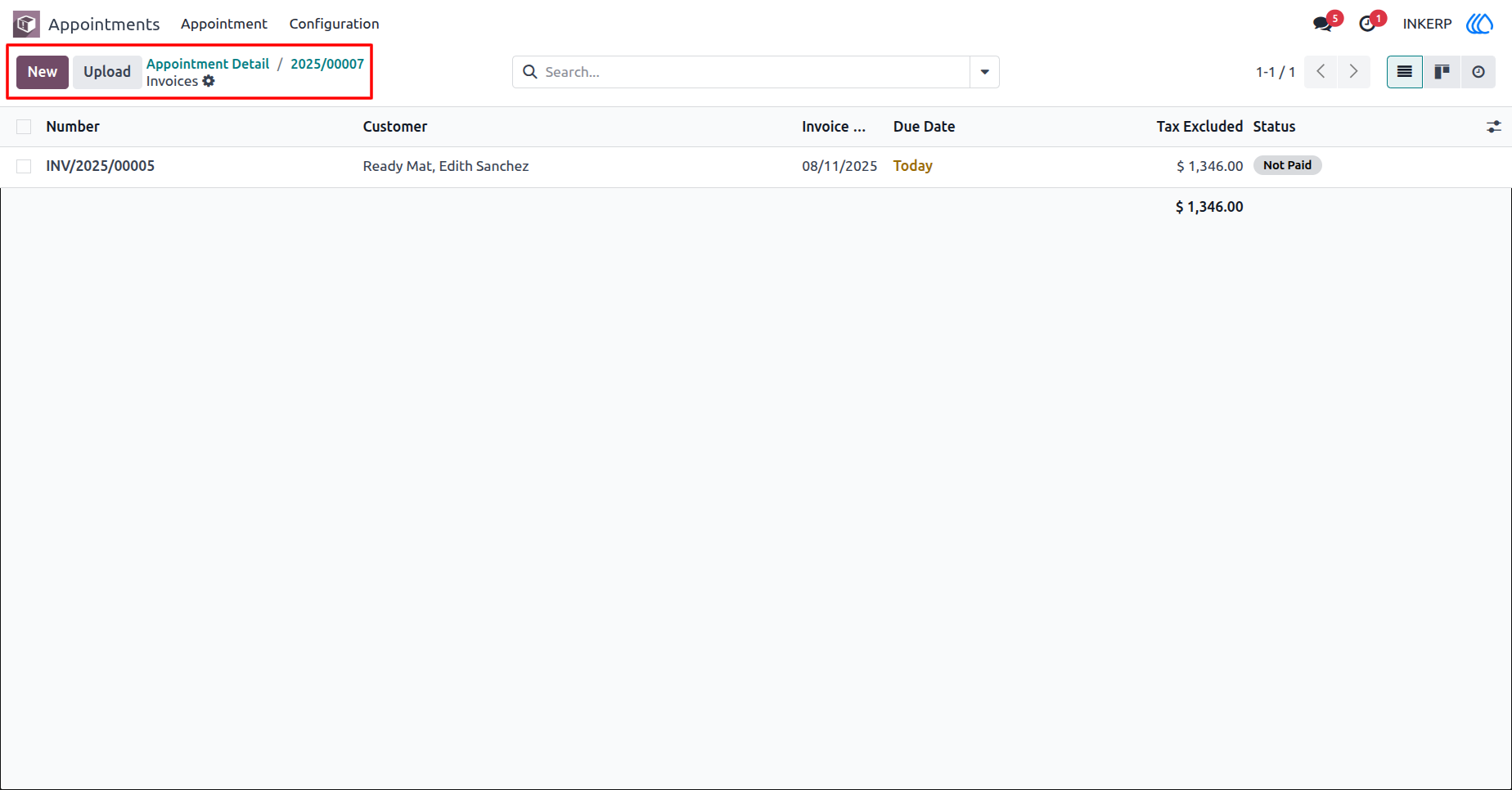Click the New button
This screenshot has width=1512, height=790.
43,72
